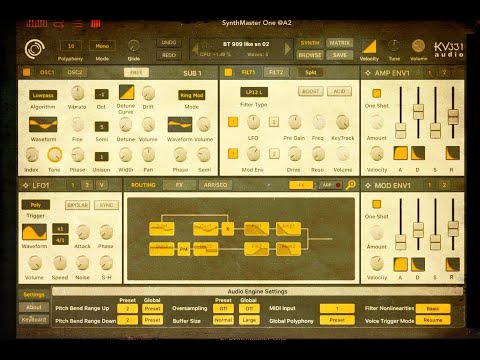Open the ARP/SEQ tab

point(215,185)
